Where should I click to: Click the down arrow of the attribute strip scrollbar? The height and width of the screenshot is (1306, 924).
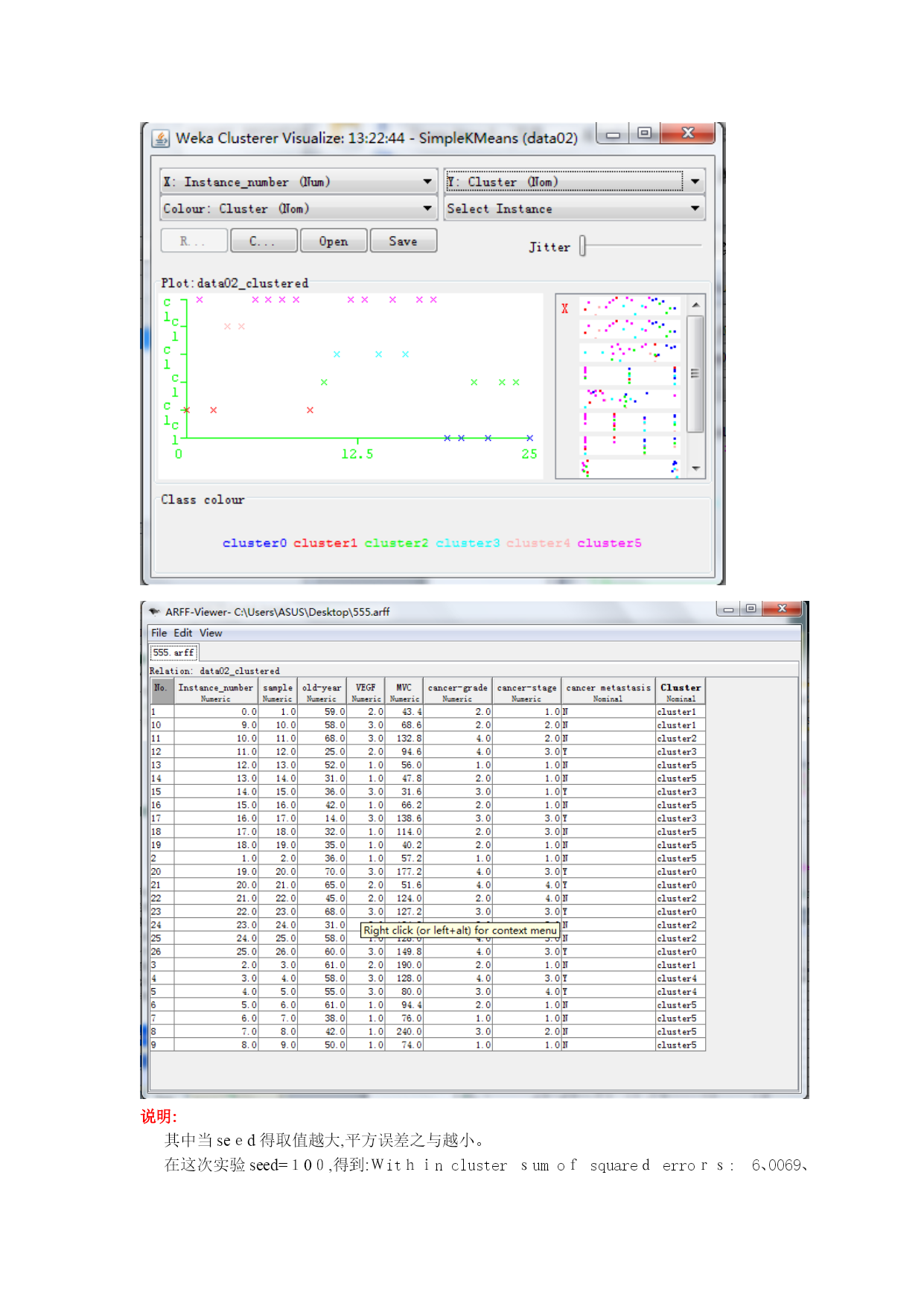695,468
